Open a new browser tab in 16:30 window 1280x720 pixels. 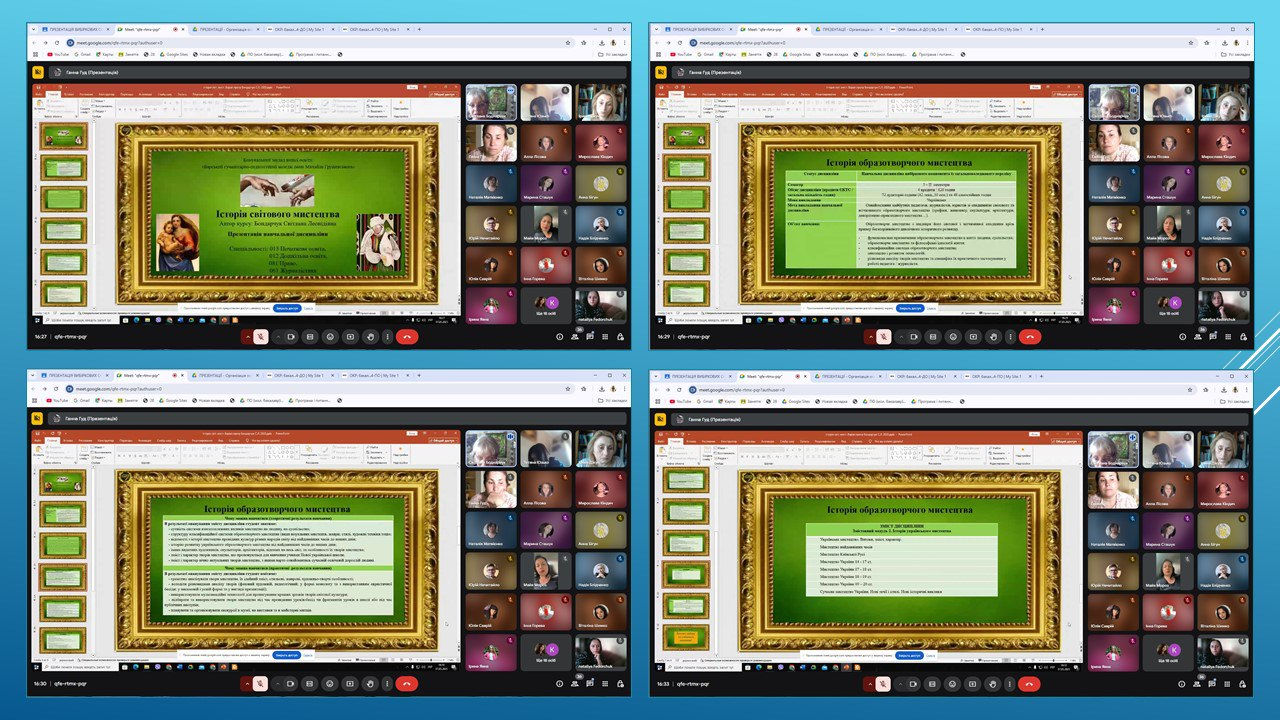tap(419, 377)
